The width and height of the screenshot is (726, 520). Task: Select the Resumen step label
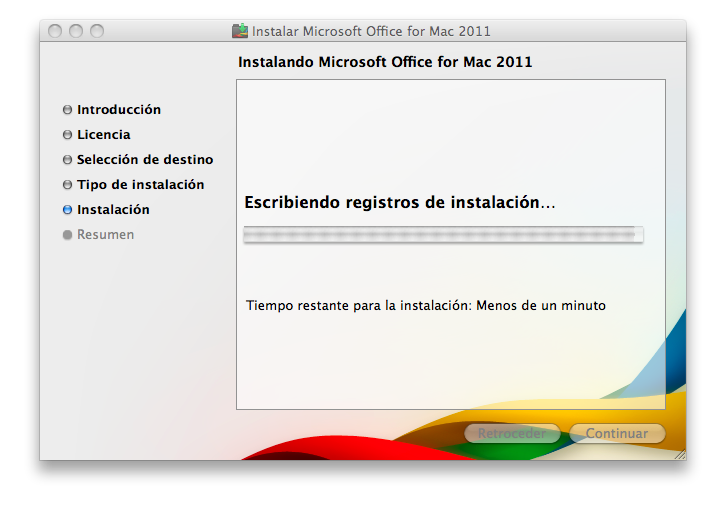click(106, 235)
